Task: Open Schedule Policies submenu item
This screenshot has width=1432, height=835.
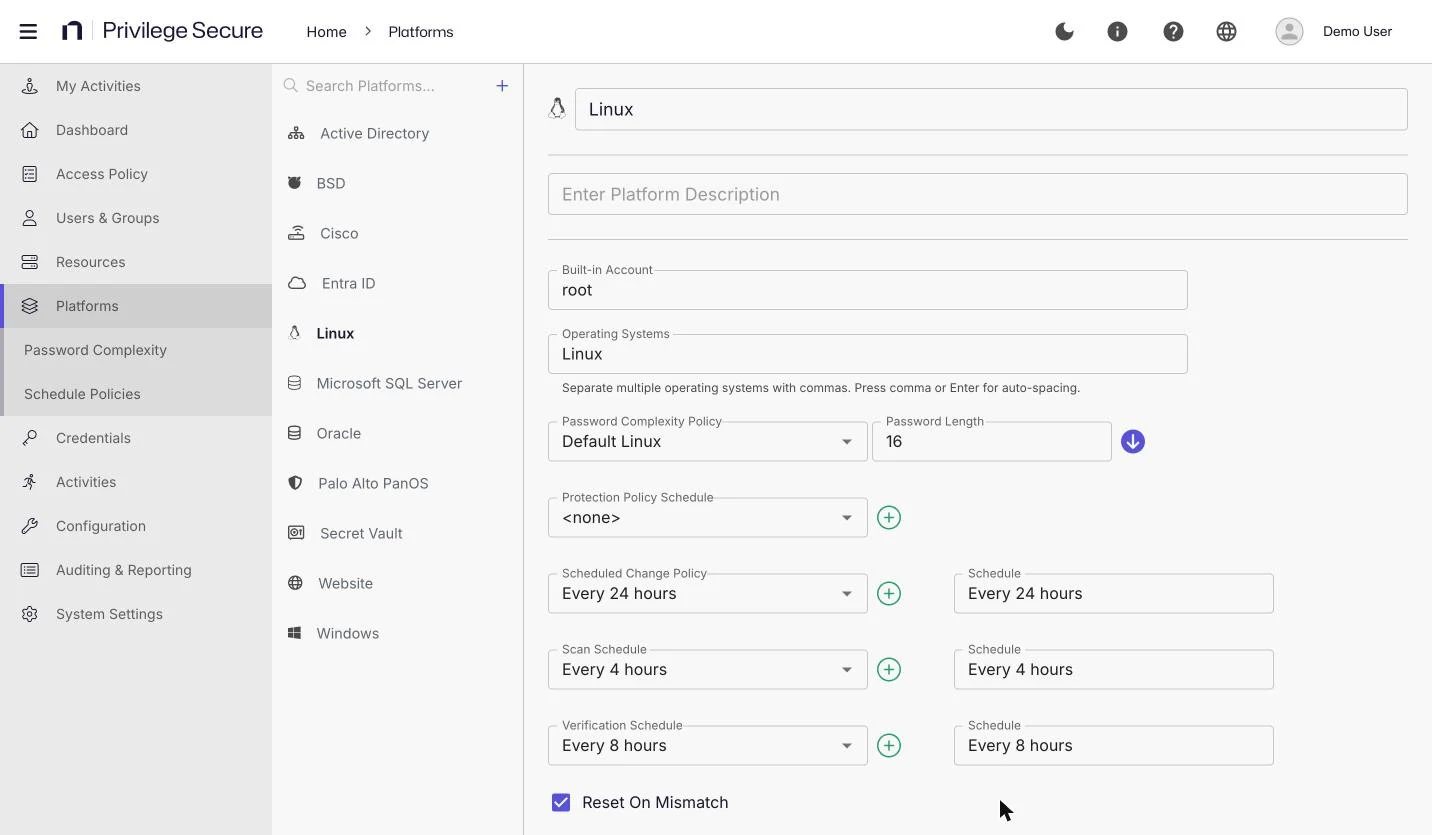Action: 136,394
